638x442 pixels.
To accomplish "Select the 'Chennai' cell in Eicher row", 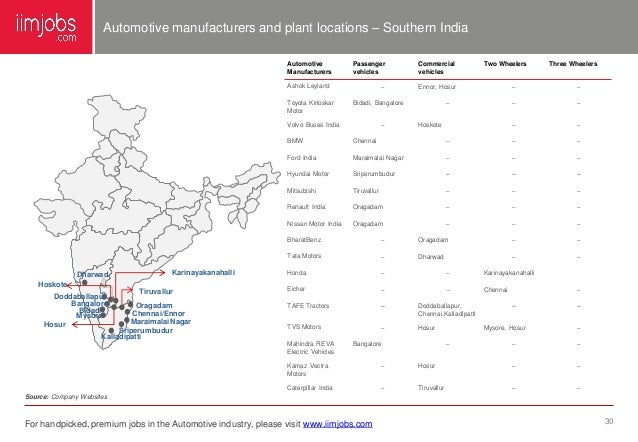I will click(495, 290).
